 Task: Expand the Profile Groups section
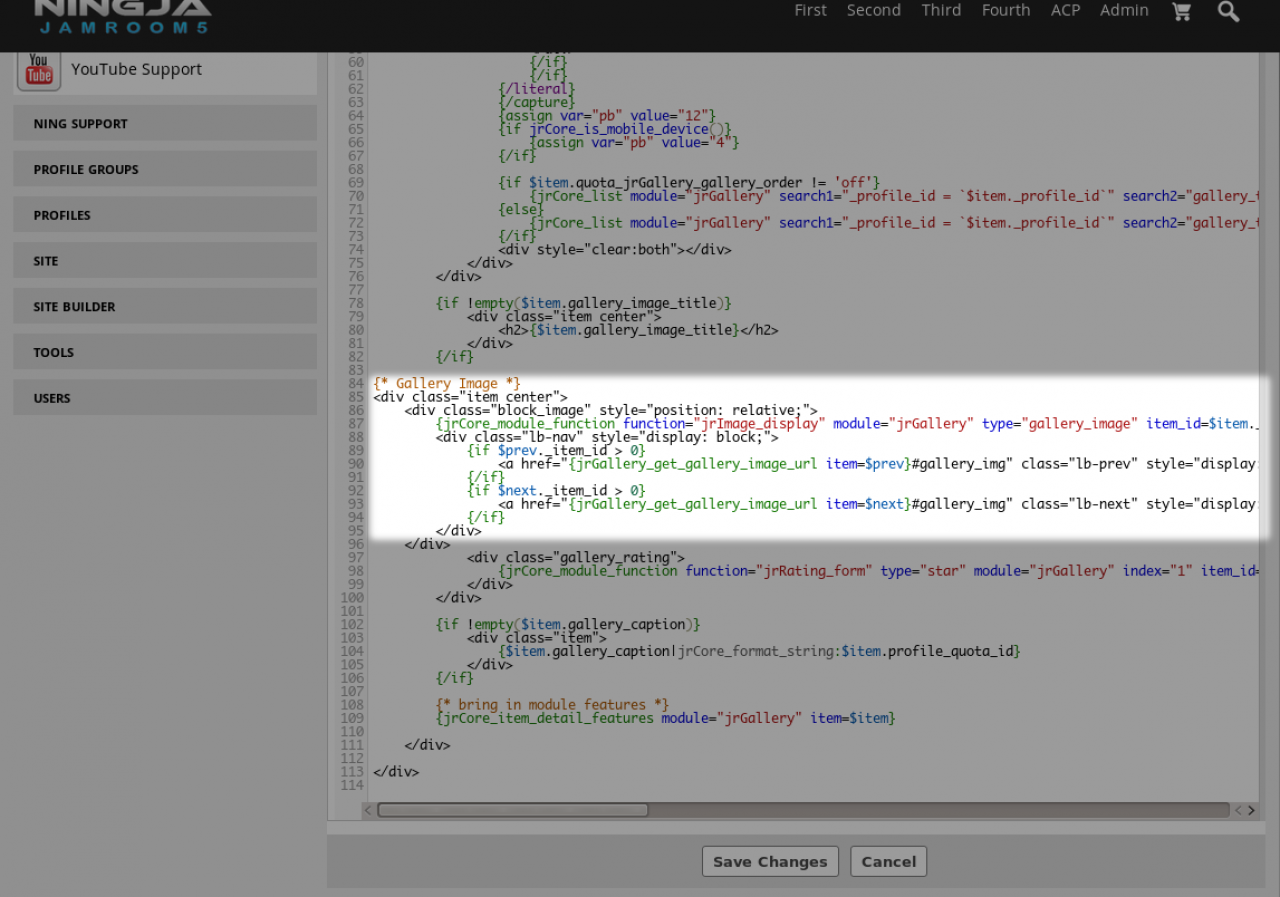[x=86, y=170]
